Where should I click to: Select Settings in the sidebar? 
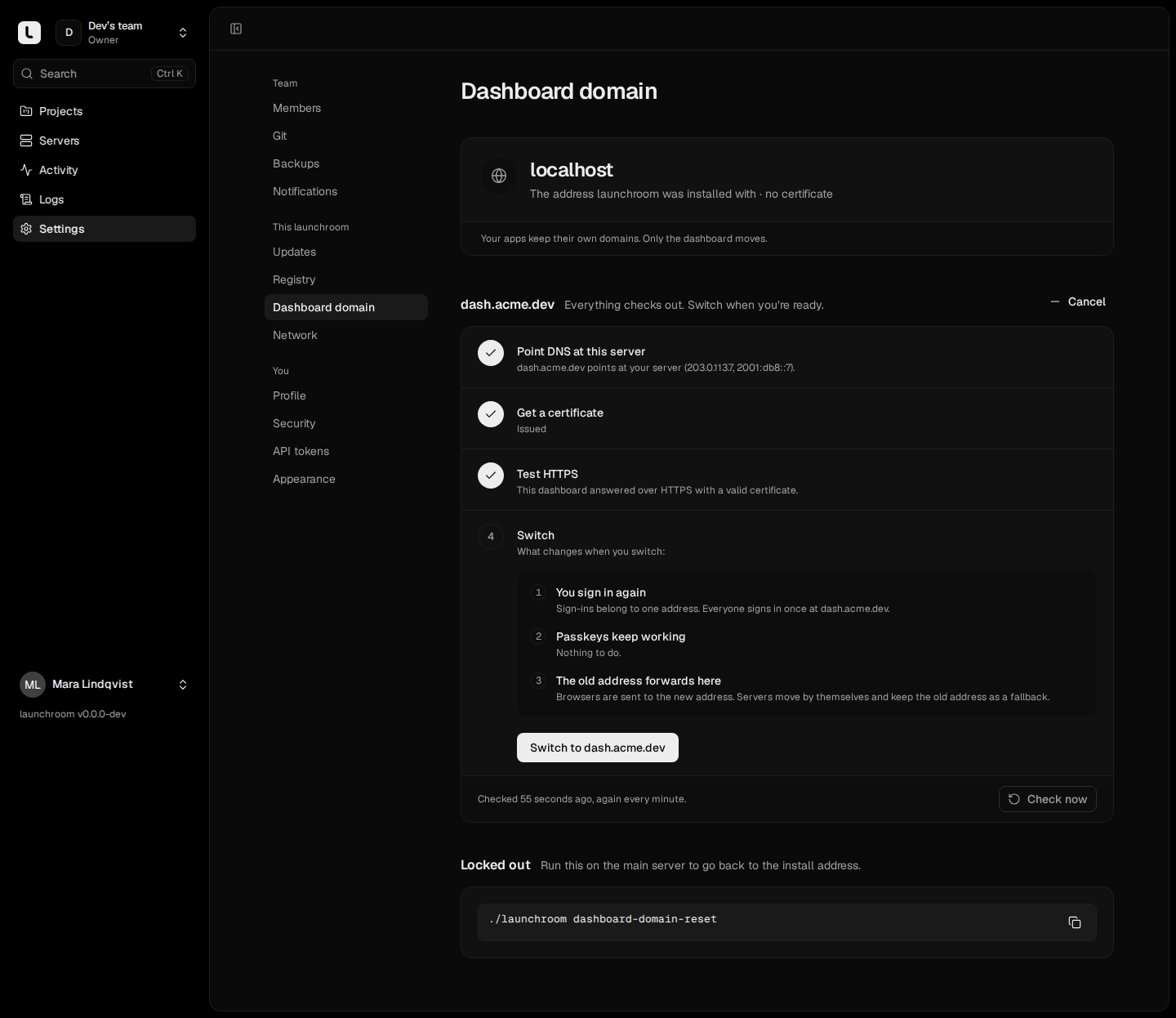click(x=105, y=229)
